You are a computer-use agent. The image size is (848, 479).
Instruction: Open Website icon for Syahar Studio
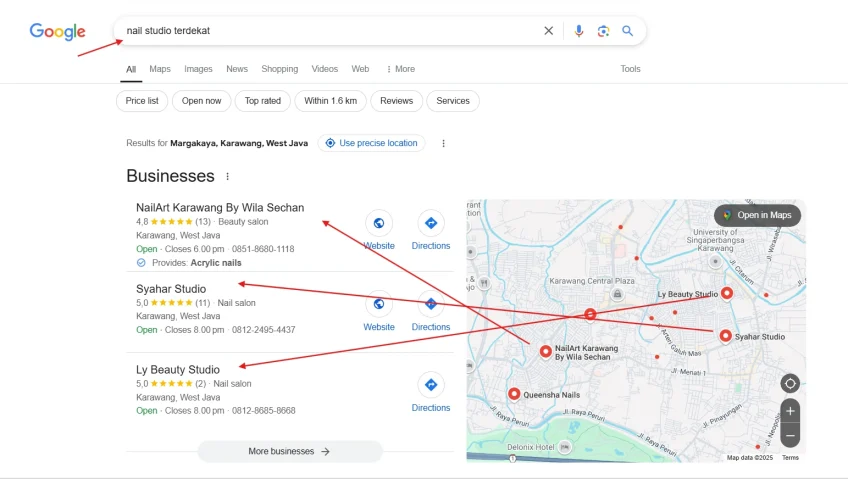point(379,304)
